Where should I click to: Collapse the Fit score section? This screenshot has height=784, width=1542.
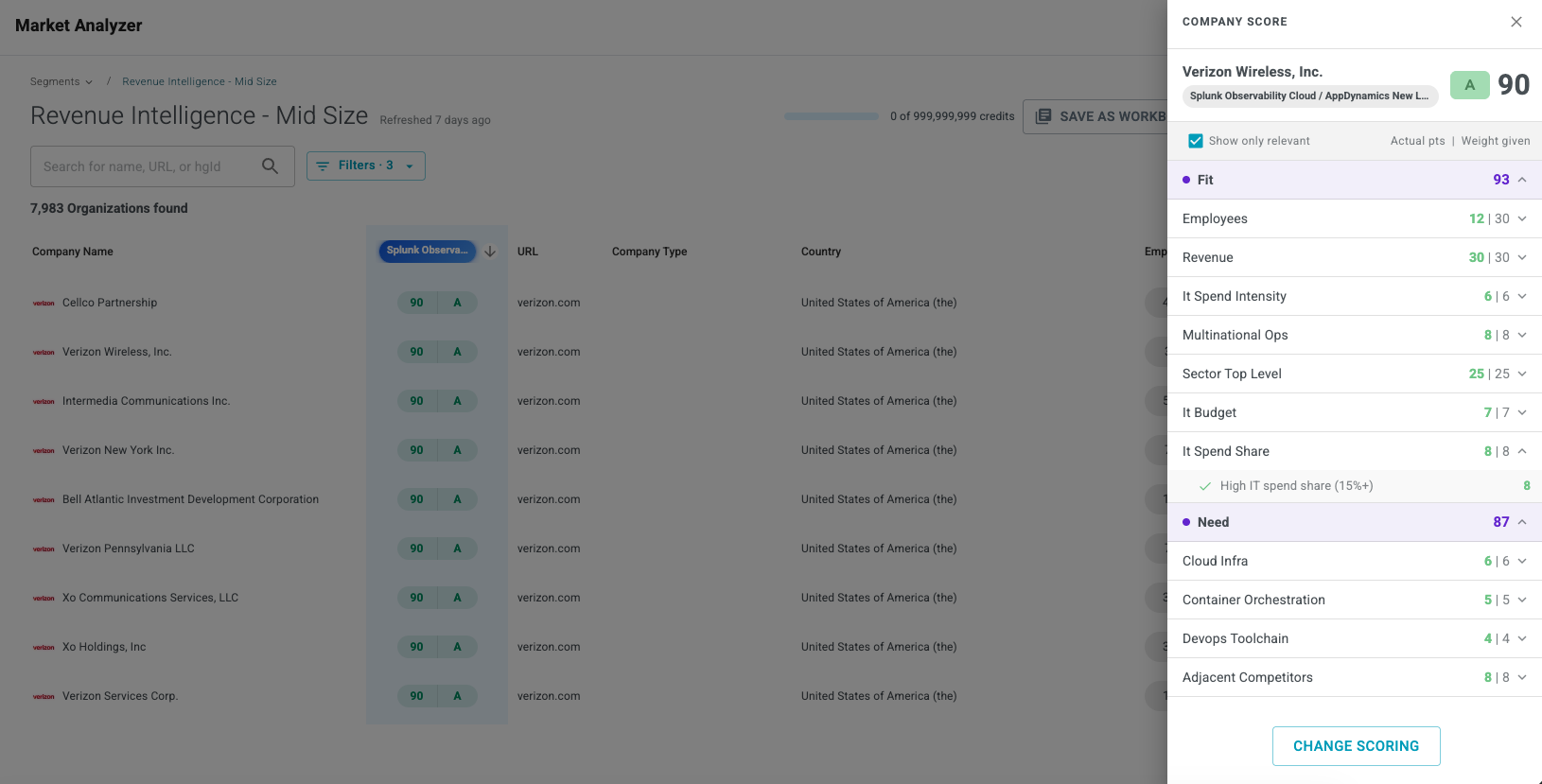pos(1522,180)
